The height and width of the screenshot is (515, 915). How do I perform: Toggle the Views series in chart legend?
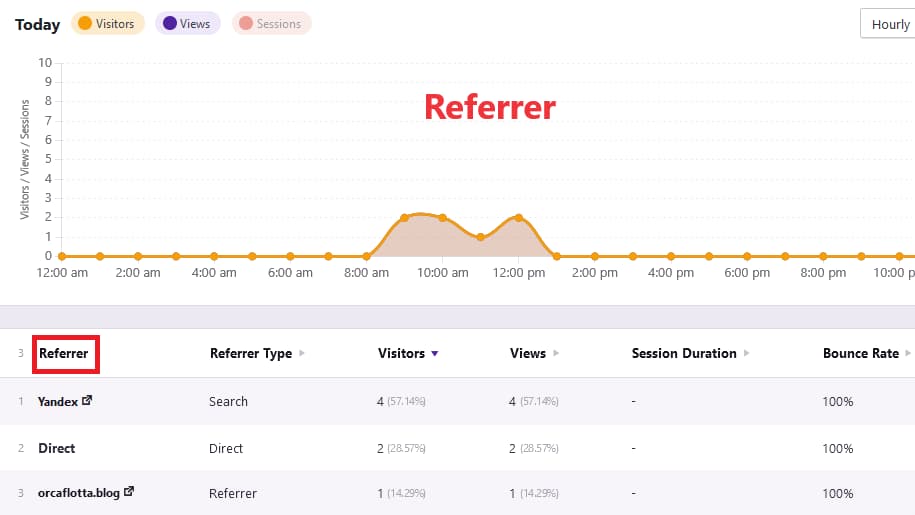(187, 24)
